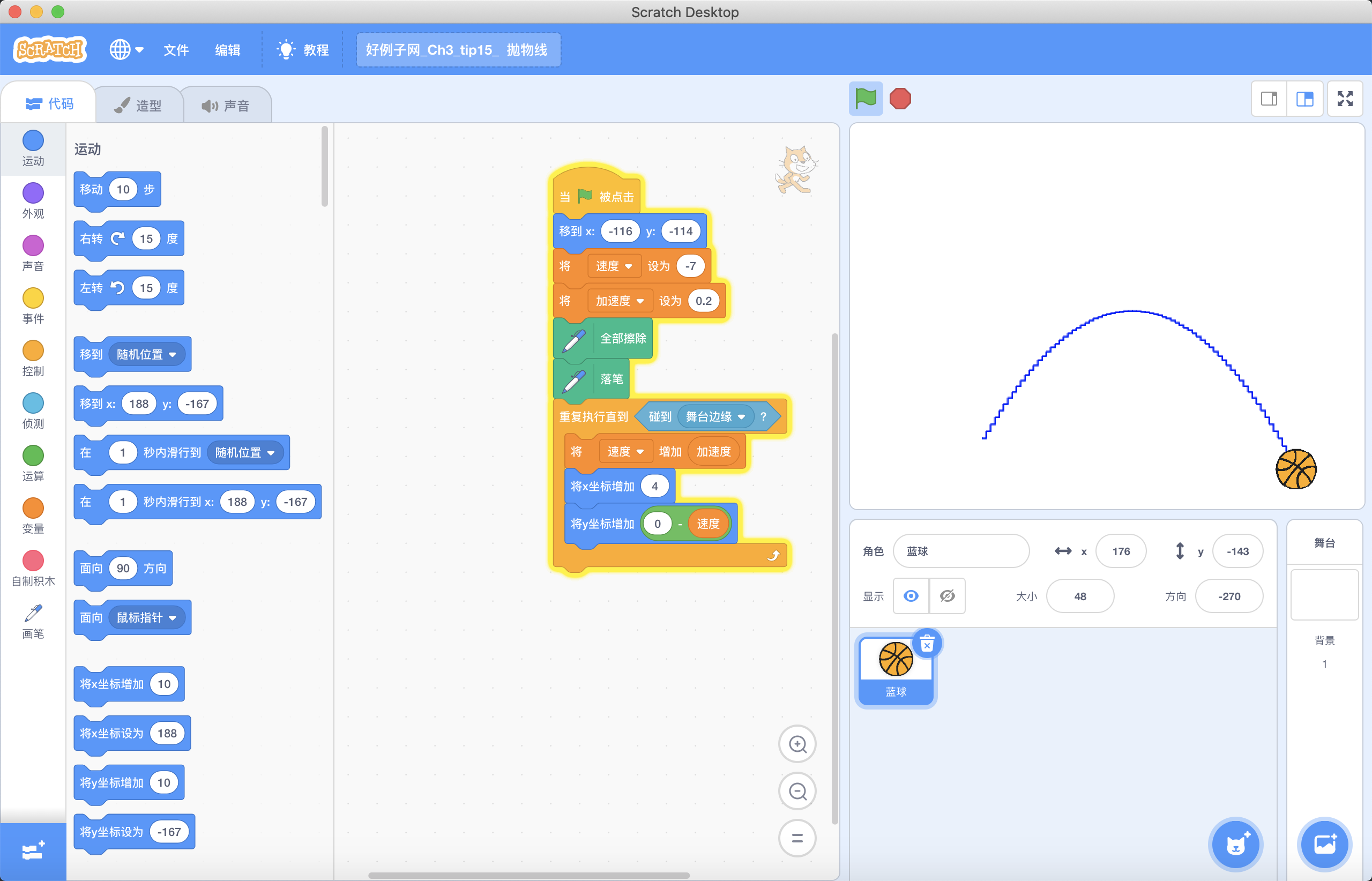The image size is (1372, 881).
Task: Open the 鼠标指针 dropdown in 面向 block
Action: click(146, 617)
